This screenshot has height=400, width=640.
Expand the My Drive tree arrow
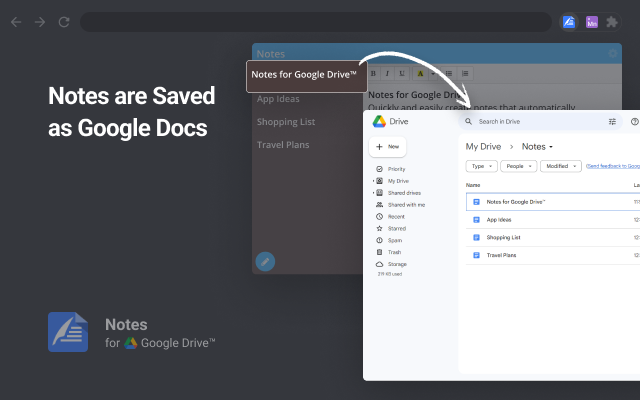[373, 181]
